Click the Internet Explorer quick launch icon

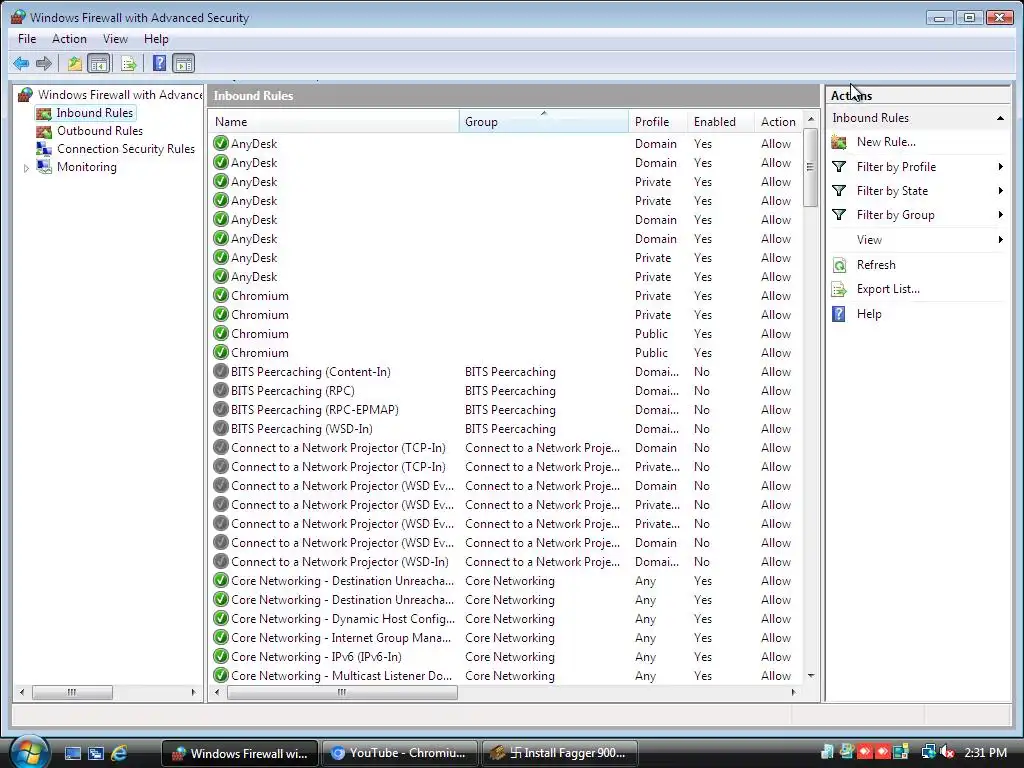click(x=119, y=753)
